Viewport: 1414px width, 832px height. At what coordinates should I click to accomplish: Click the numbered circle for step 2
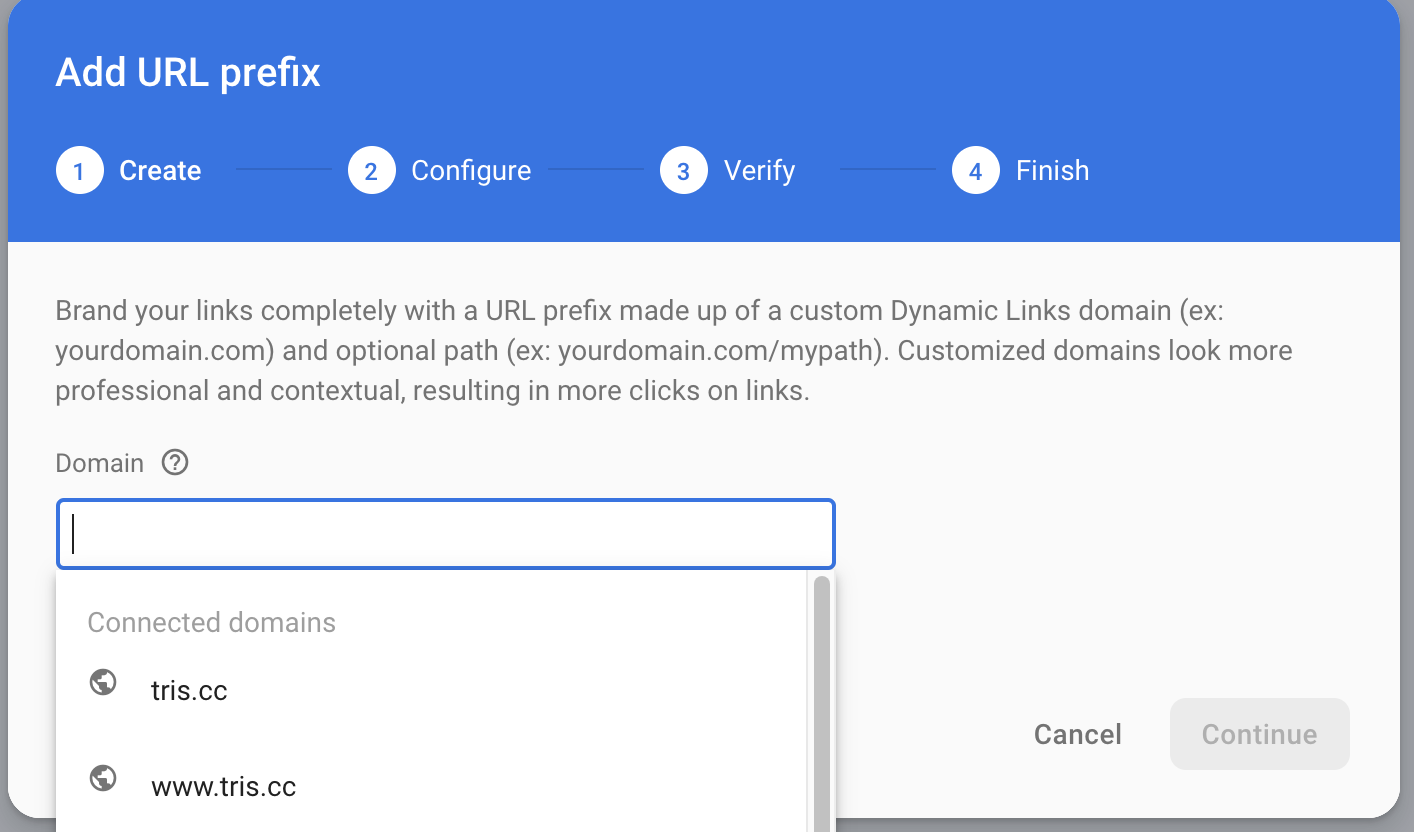click(x=371, y=170)
